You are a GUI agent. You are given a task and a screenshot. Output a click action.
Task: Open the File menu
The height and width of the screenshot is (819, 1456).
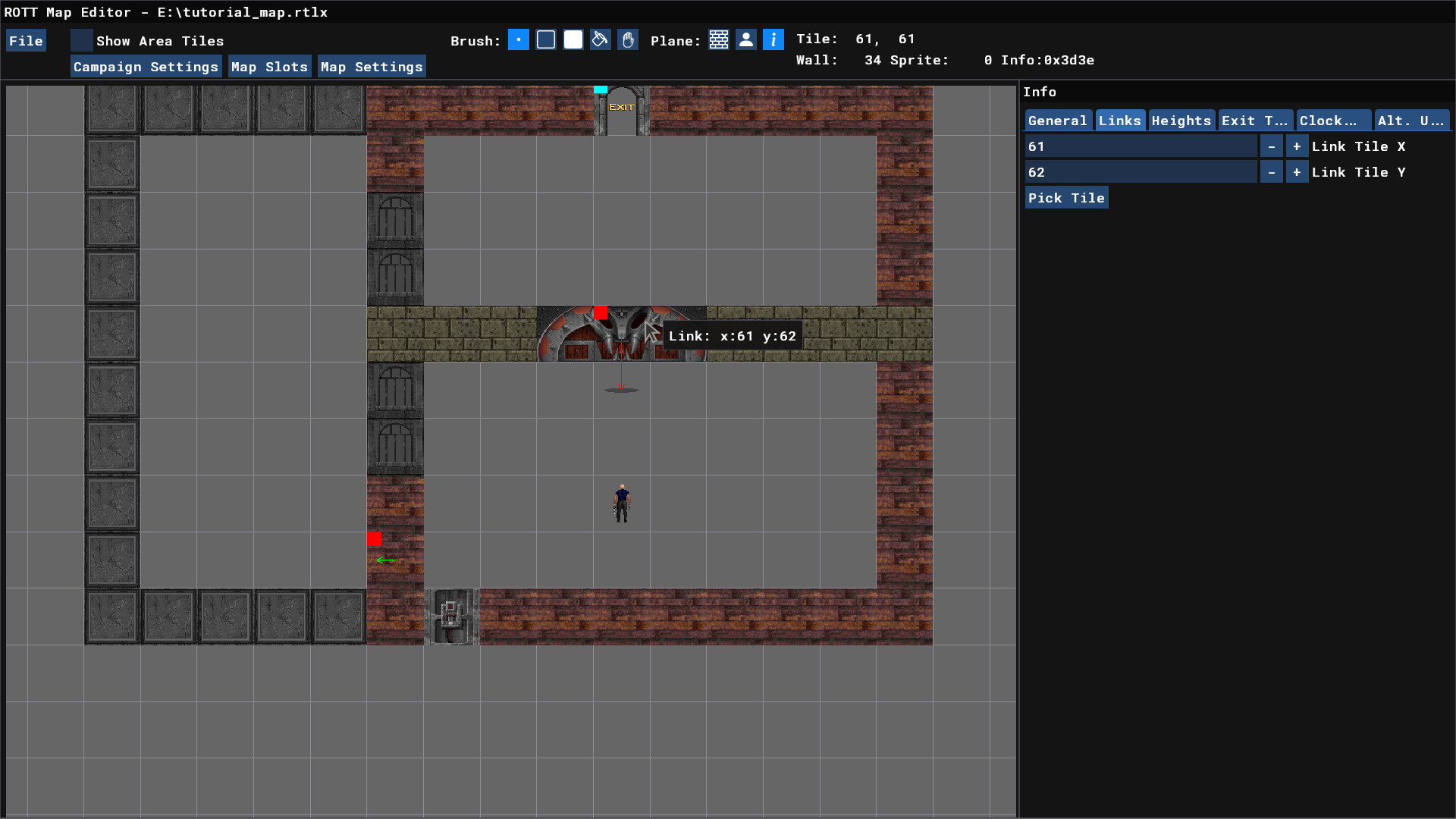(26, 41)
